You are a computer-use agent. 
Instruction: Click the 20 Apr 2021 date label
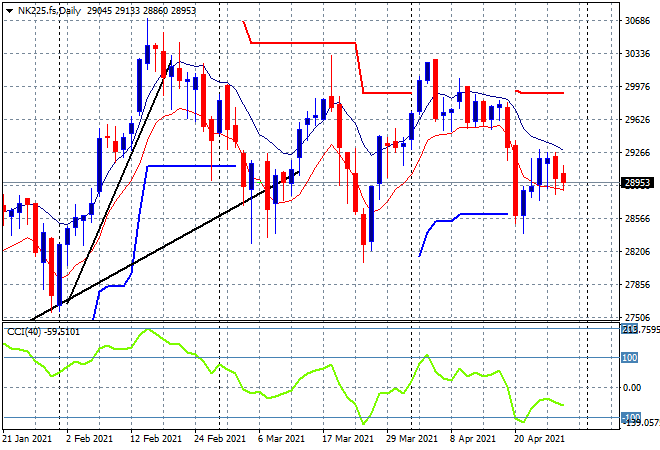click(x=540, y=439)
